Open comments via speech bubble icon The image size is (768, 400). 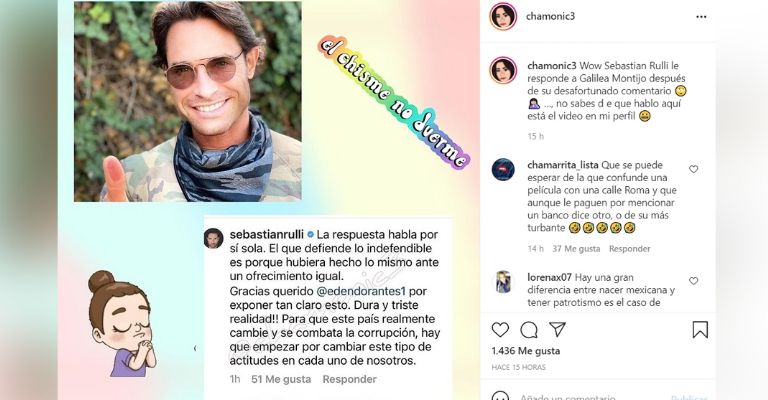[x=529, y=330]
